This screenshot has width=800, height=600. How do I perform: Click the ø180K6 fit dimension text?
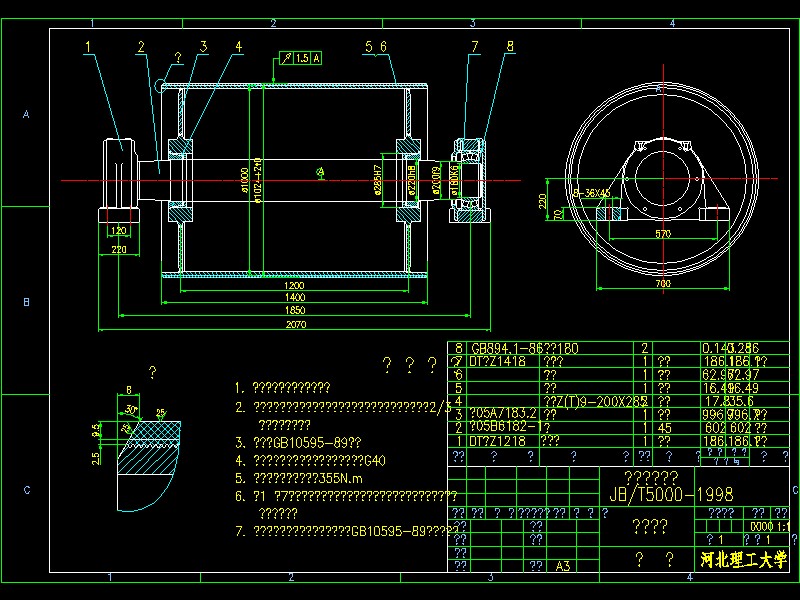click(454, 180)
